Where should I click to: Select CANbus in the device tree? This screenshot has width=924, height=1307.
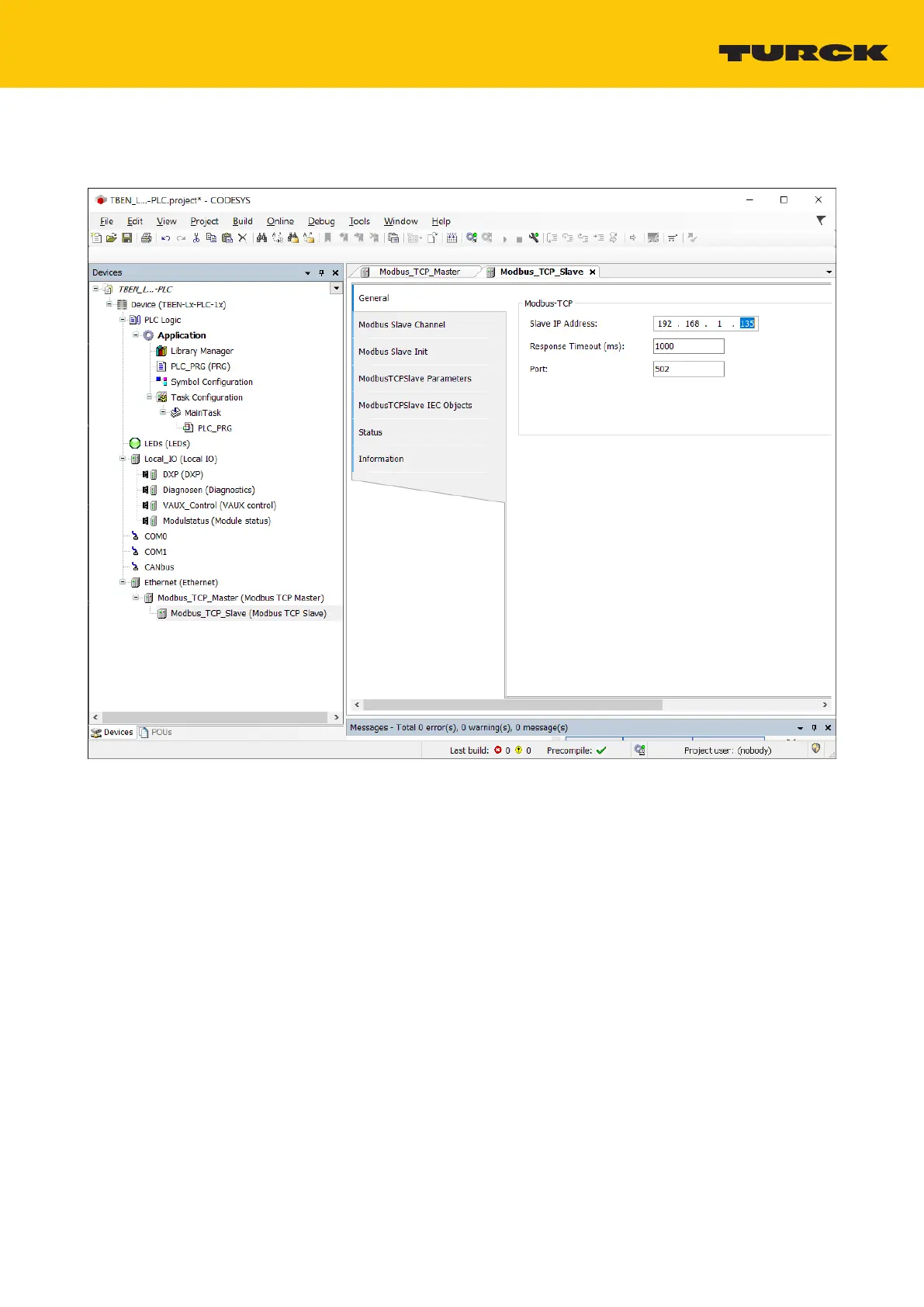tap(159, 567)
